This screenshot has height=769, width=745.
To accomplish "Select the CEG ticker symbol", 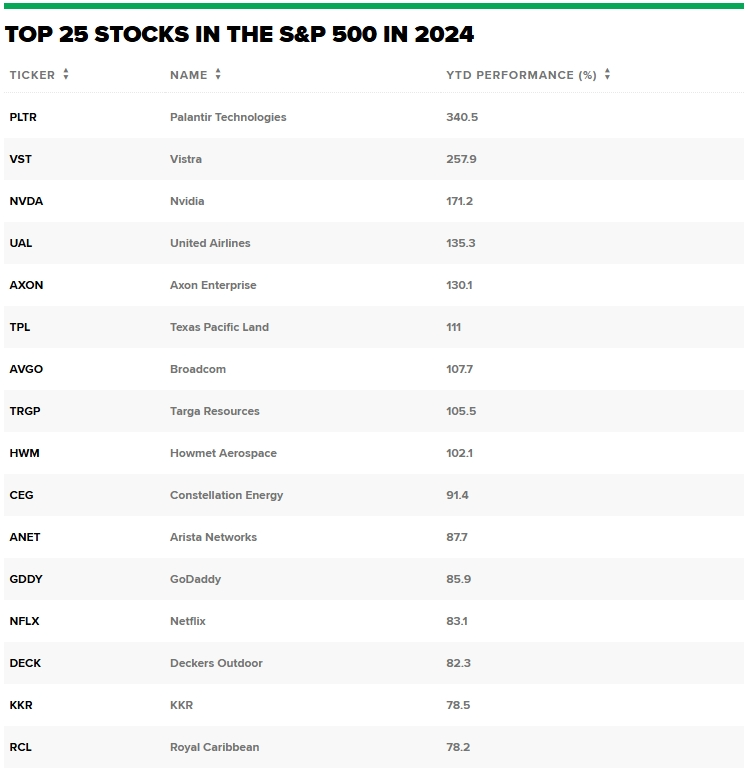I will click(x=22, y=495).
